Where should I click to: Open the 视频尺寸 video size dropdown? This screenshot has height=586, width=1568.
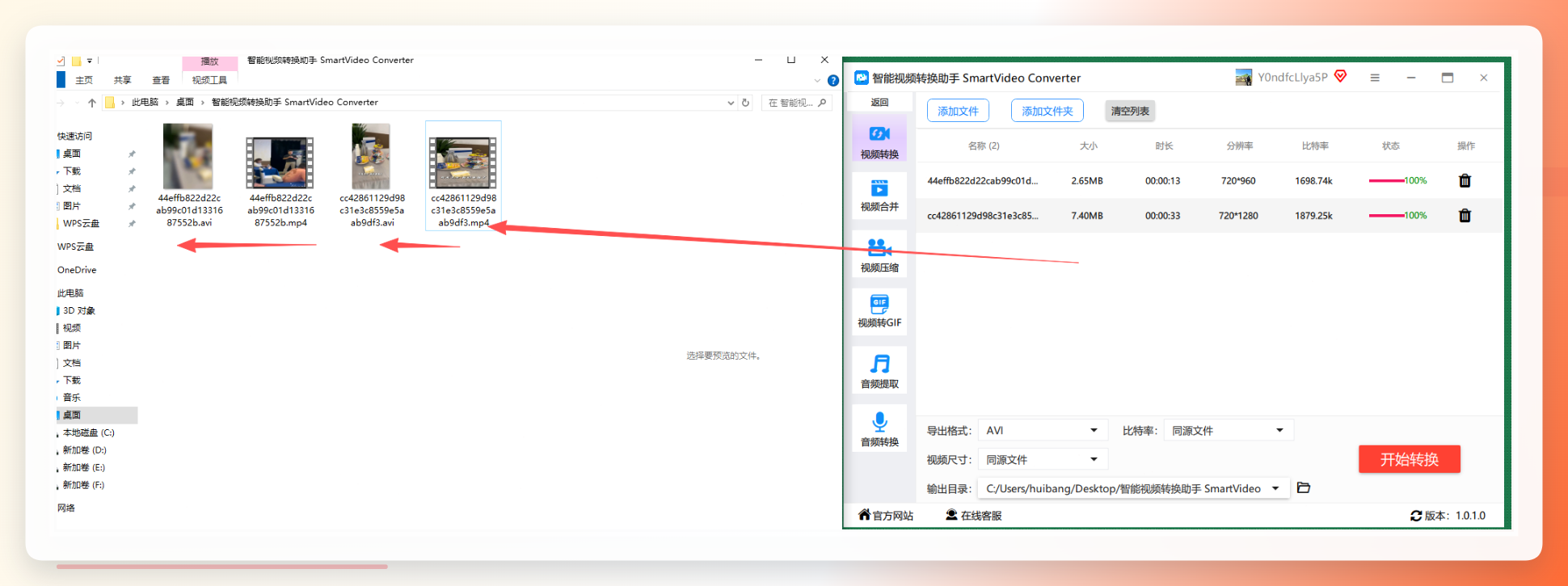click(1043, 460)
